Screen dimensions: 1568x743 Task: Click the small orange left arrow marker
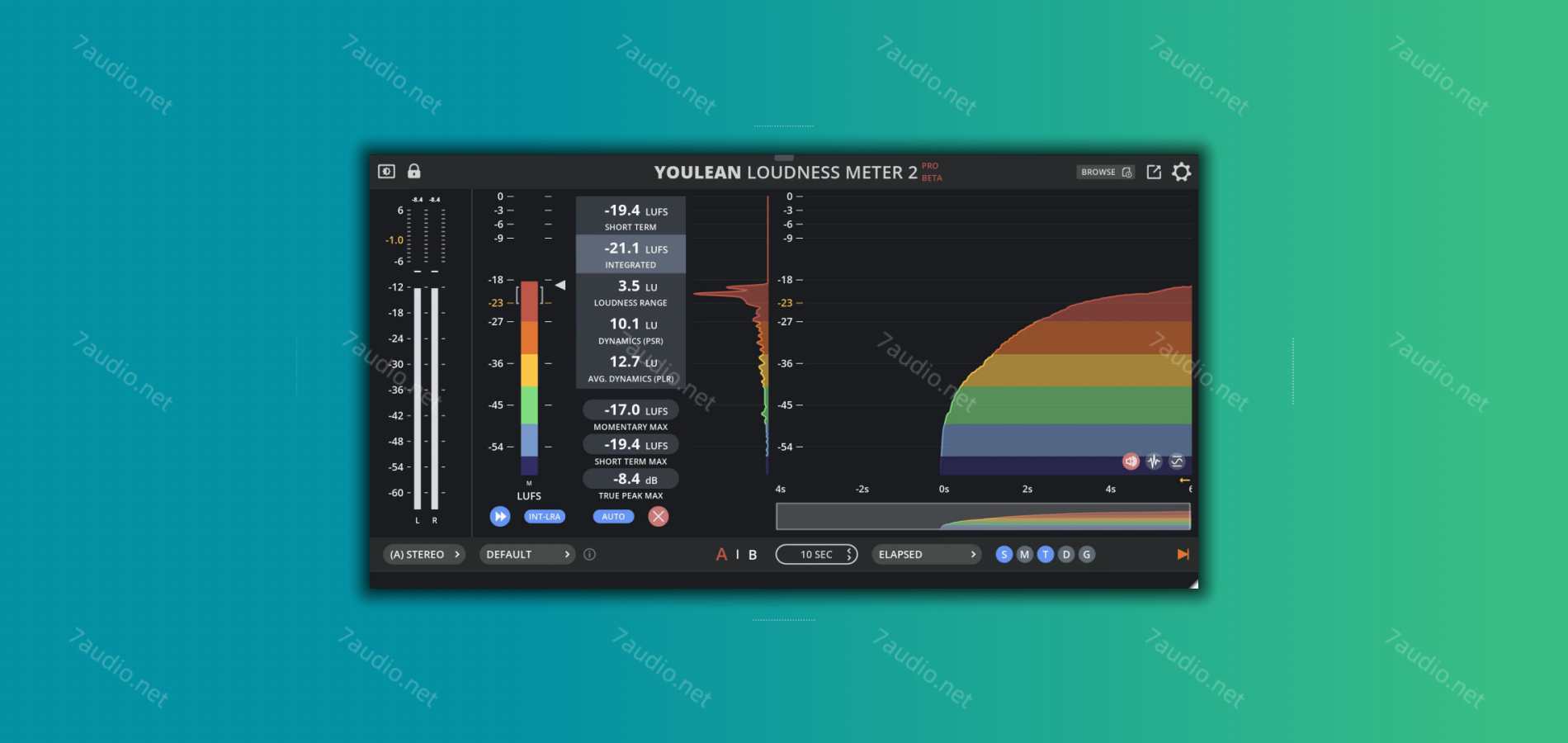click(1184, 480)
